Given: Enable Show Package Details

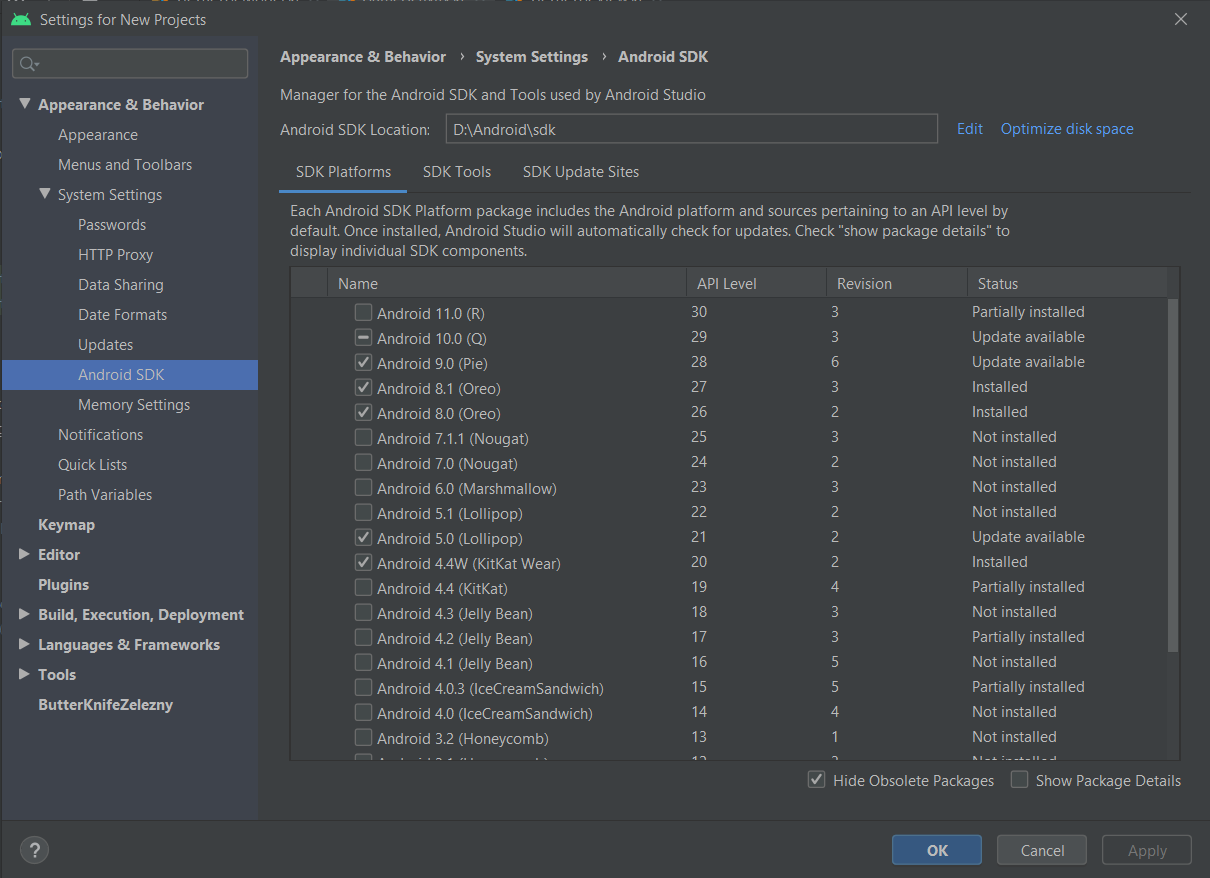Looking at the screenshot, I should pos(1019,780).
